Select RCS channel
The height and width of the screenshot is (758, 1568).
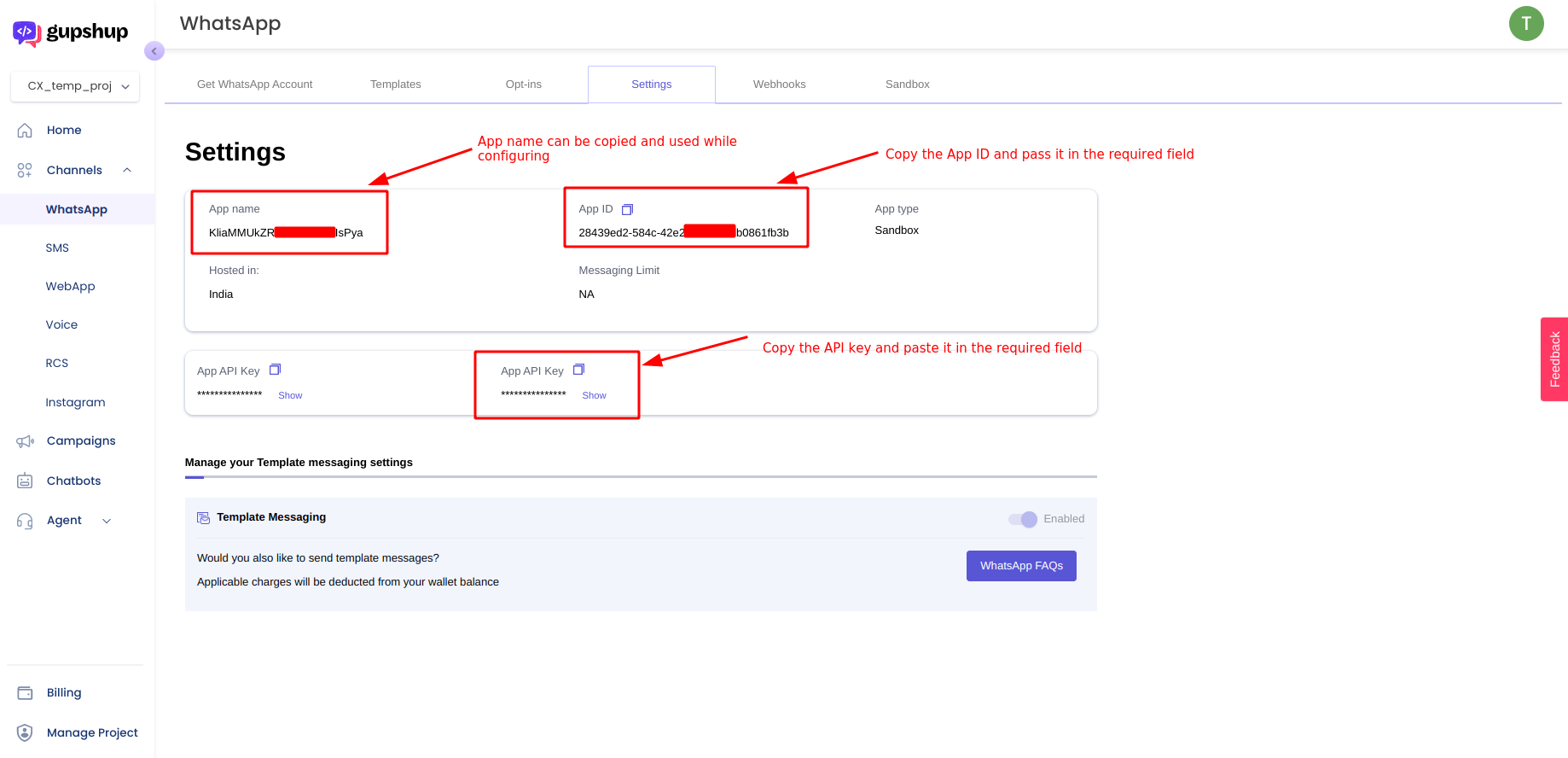(57, 364)
